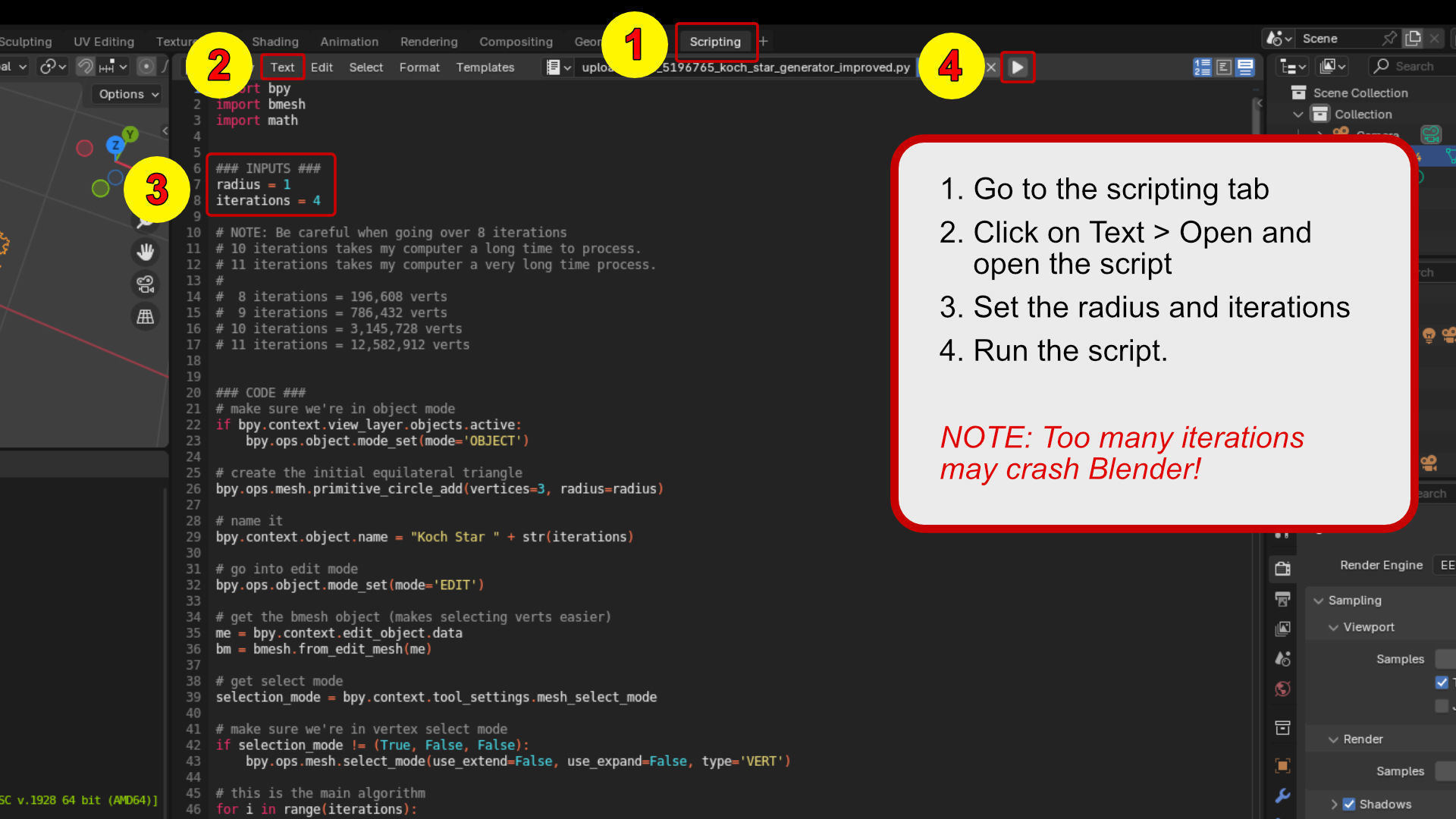Select the pan hand viewport tool

coord(145,252)
